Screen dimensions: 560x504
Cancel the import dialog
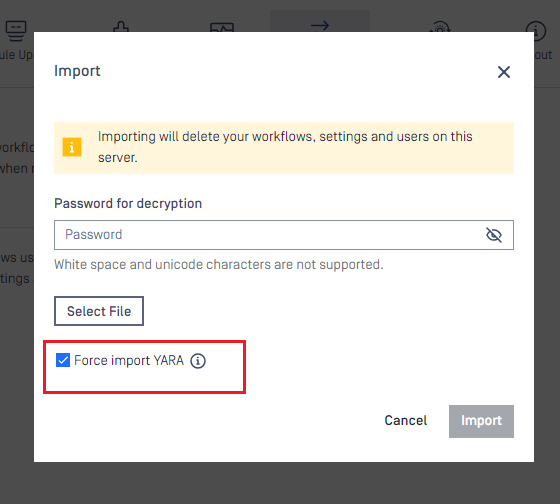[x=405, y=421]
